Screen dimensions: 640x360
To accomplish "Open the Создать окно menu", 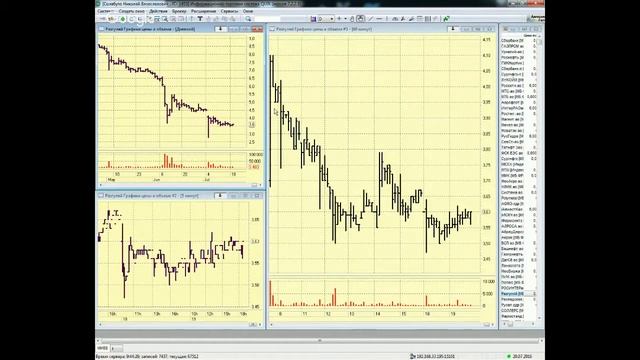I will 131,11.
